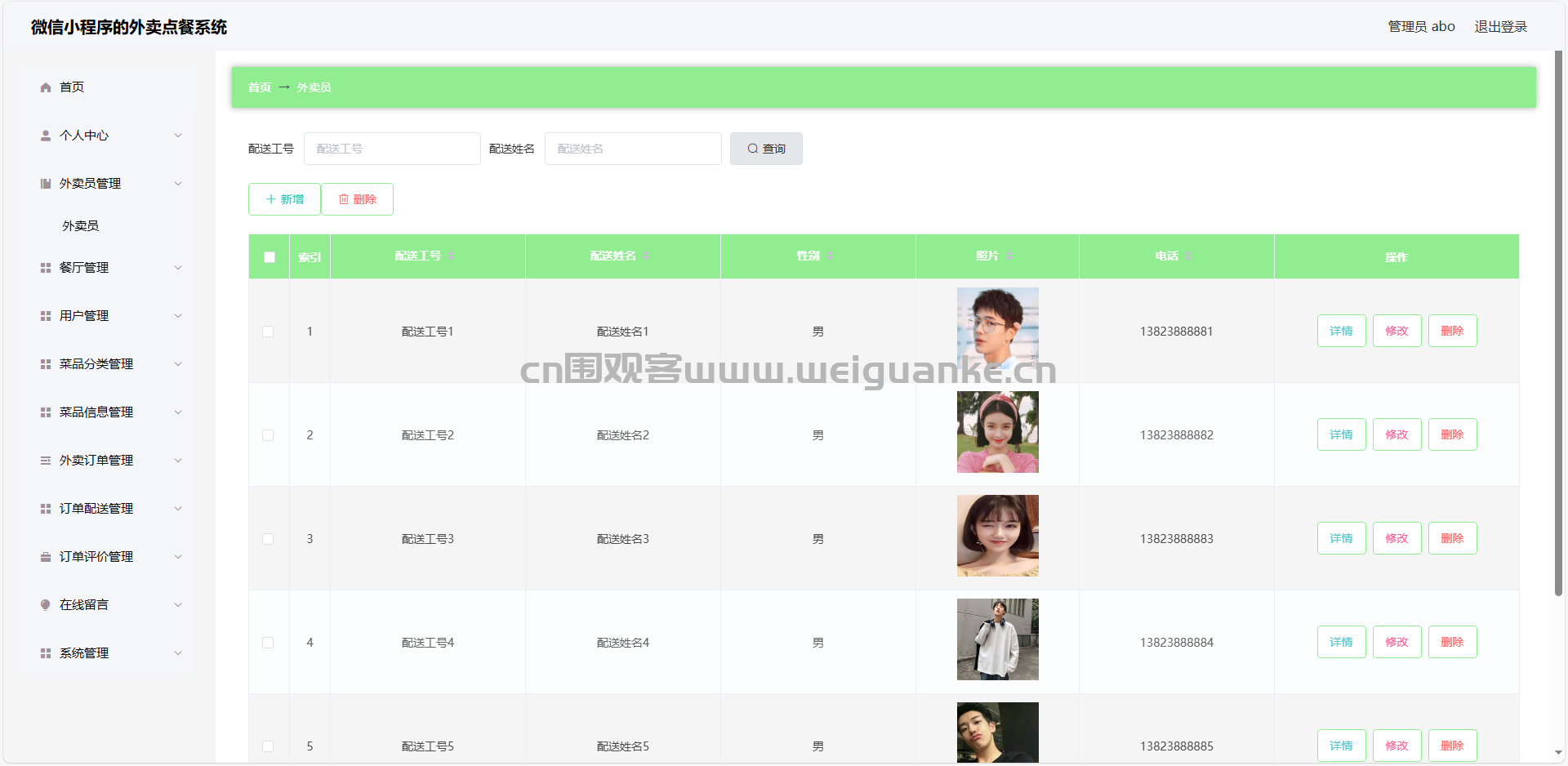Expand the 系统管理 chevron arrow
Screen dimensions: 1568x766
coord(178,653)
